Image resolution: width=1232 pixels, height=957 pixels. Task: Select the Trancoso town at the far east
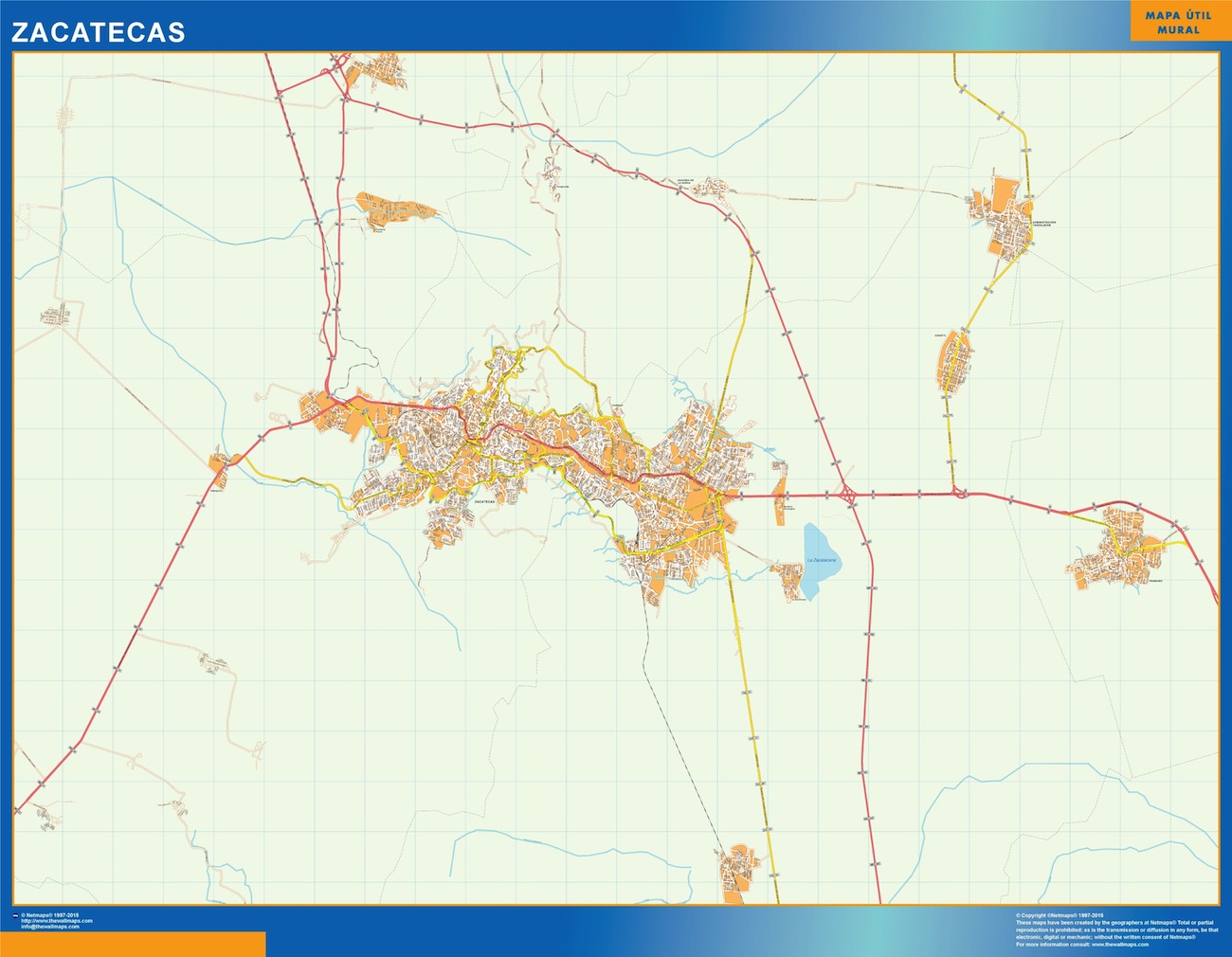[1115, 550]
